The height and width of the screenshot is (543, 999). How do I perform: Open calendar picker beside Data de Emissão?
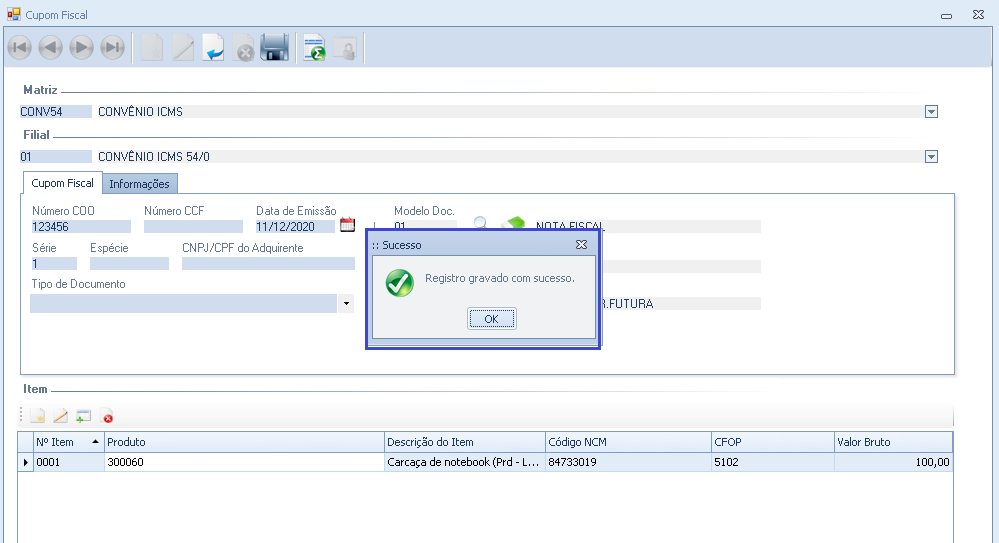click(x=347, y=225)
